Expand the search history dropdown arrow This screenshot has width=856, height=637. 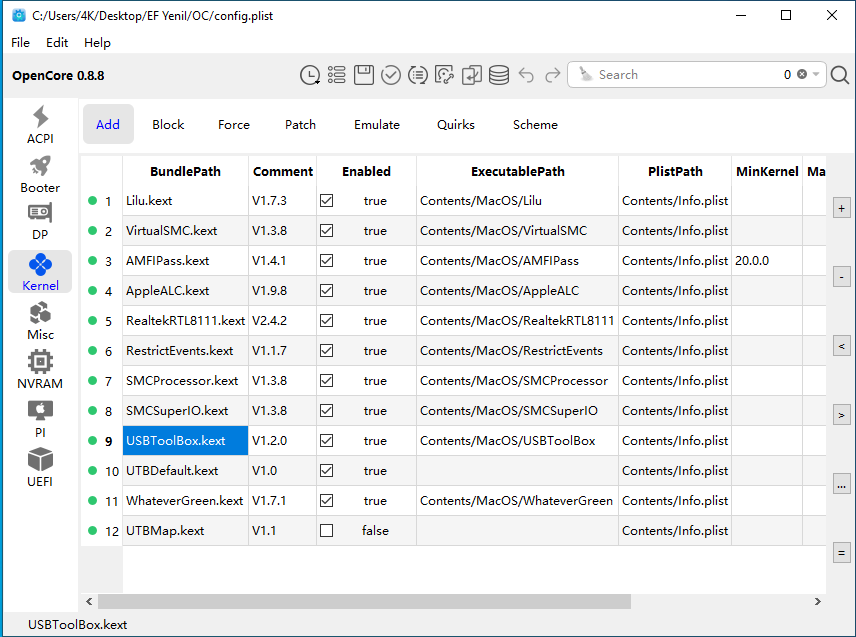816,74
